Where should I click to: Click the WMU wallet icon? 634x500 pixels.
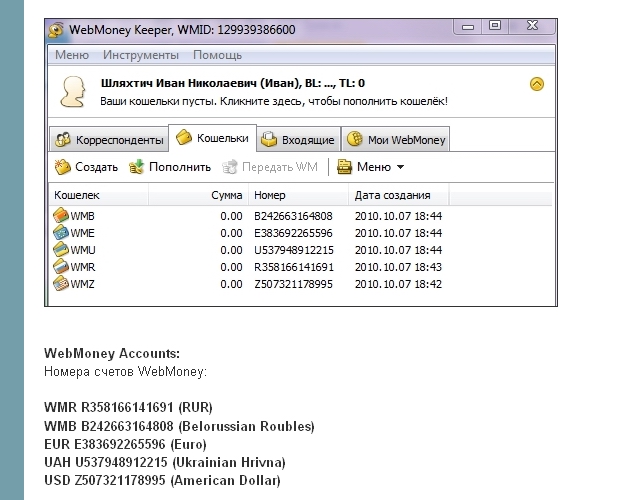tap(60, 249)
